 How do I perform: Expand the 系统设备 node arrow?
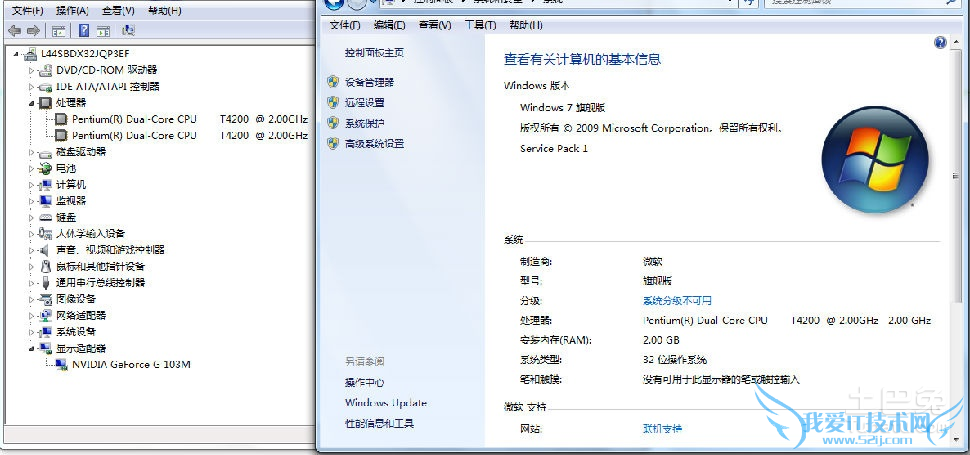tap(32, 332)
